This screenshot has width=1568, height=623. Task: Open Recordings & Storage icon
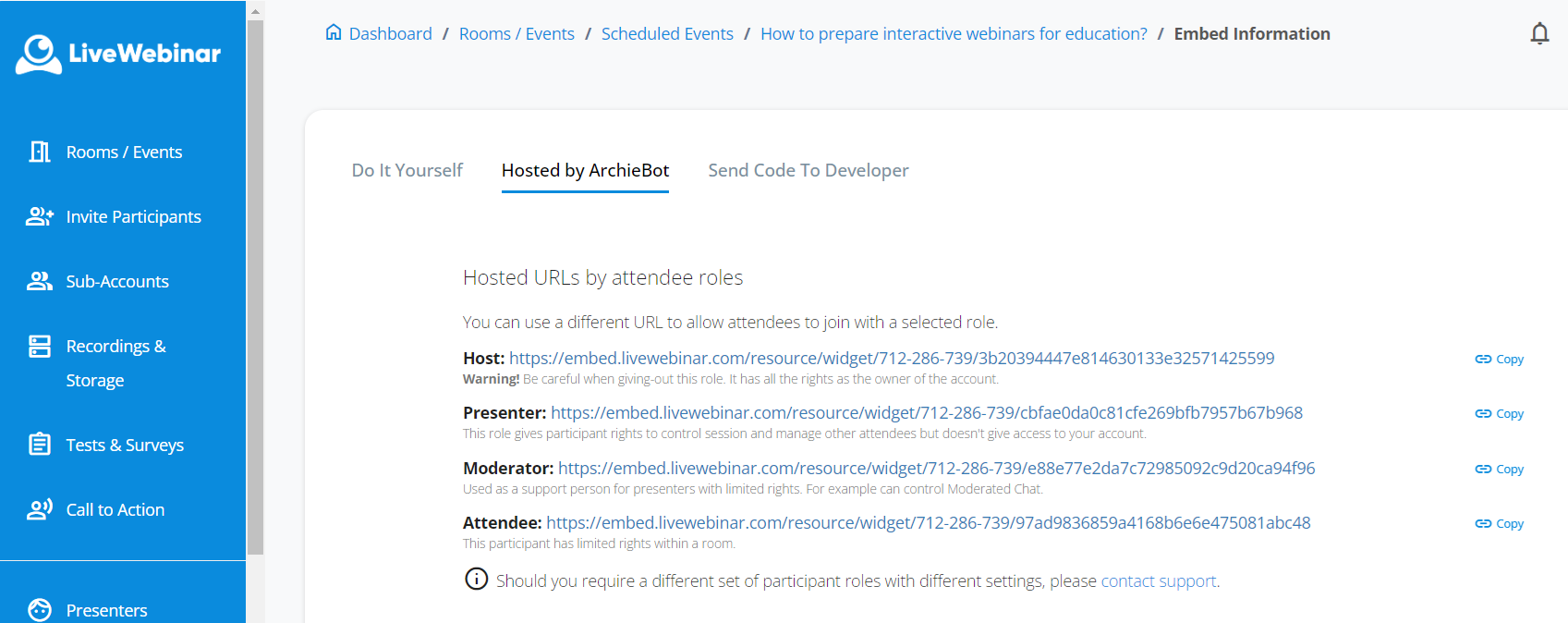pos(40,347)
